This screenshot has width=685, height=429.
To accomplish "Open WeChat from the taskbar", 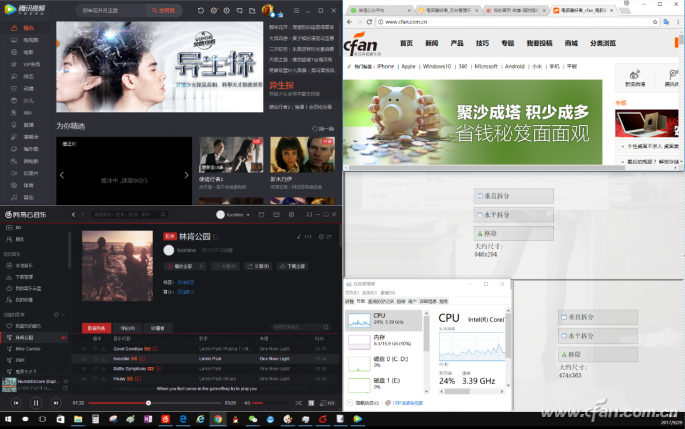I will coord(253,419).
